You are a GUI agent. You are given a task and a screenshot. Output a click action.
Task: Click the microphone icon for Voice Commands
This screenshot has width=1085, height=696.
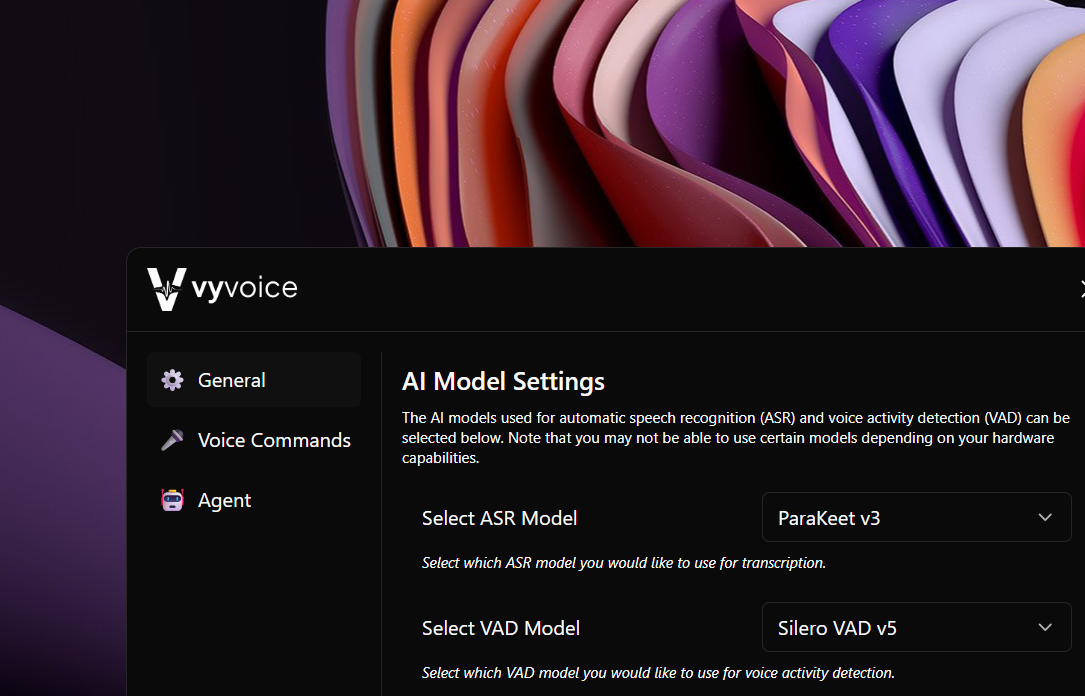173,440
